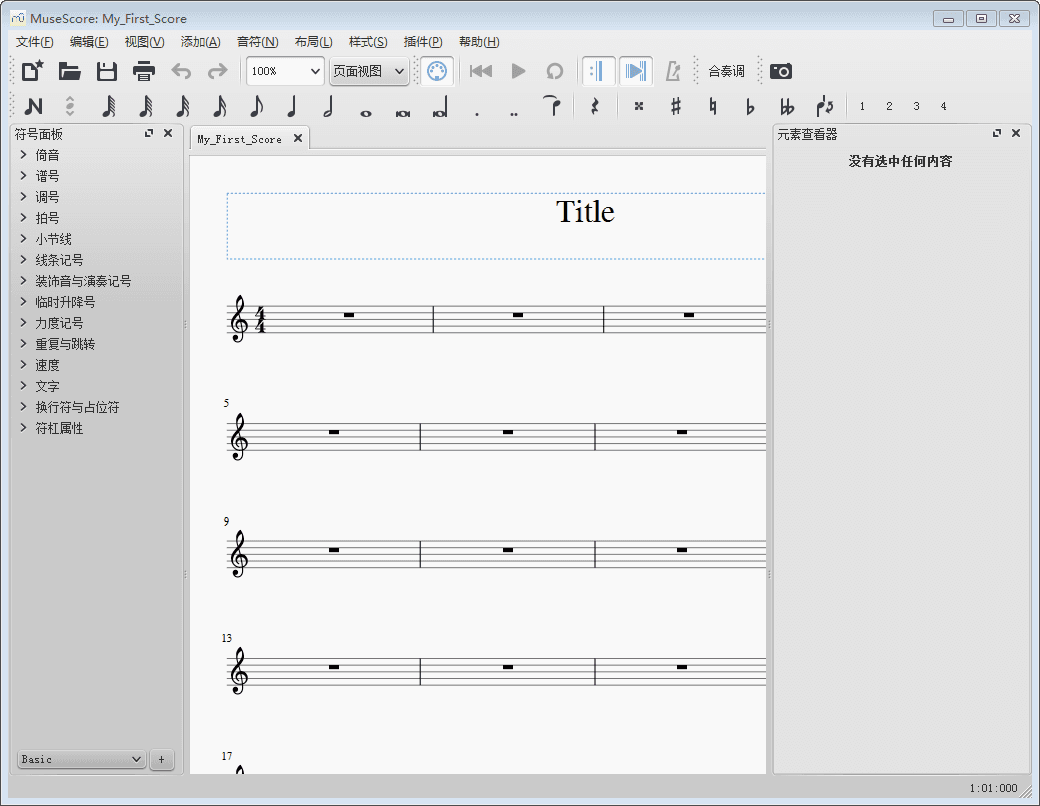The height and width of the screenshot is (806, 1040).
Task: Toggle the metronome icon
Action: tap(673, 71)
